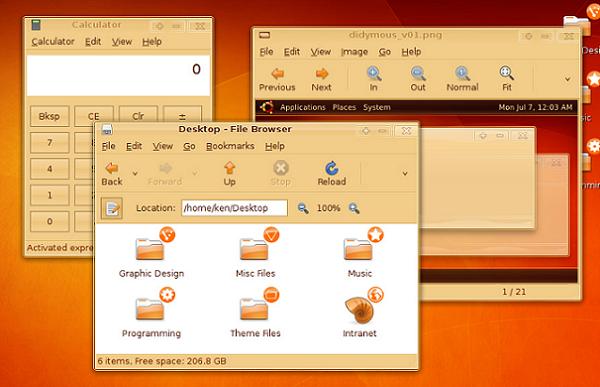Viewport: 600px width, 387px height.
Task: Click Zoom Out magnifier in image viewer
Action: (418, 73)
